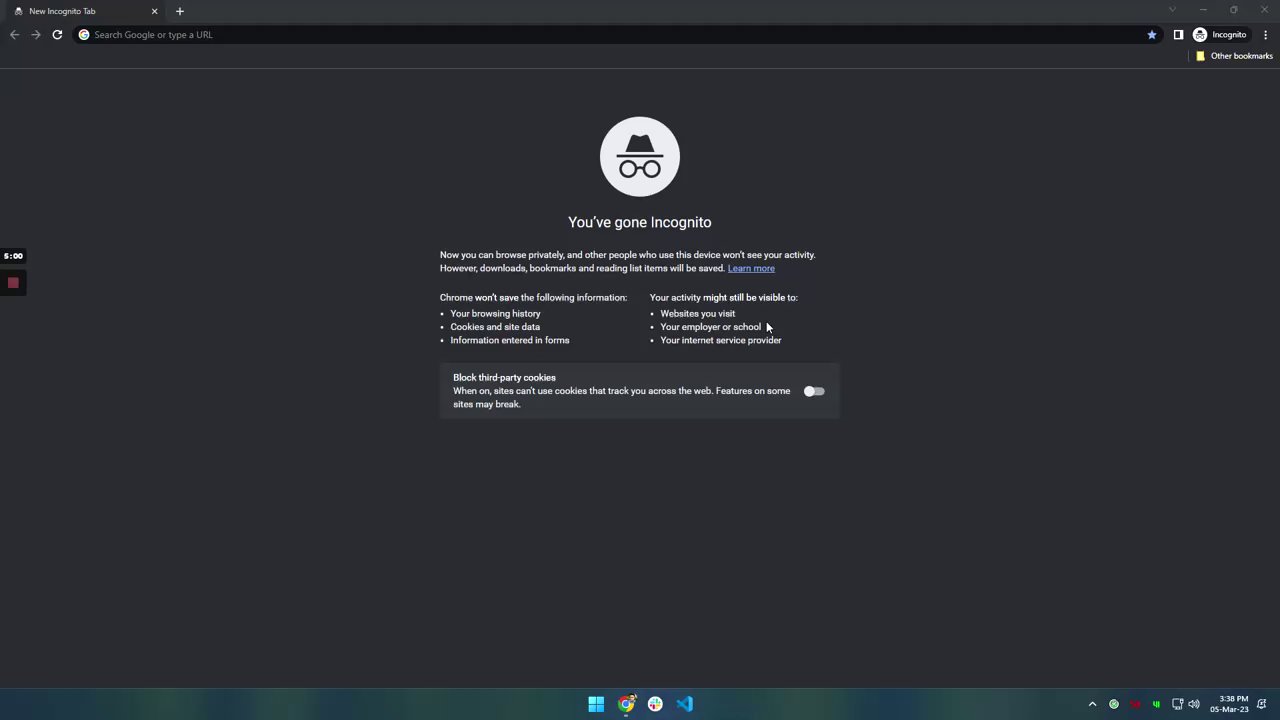Open Other bookmarks folder
Viewport: 1280px width, 720px height.
[1234, 56]
